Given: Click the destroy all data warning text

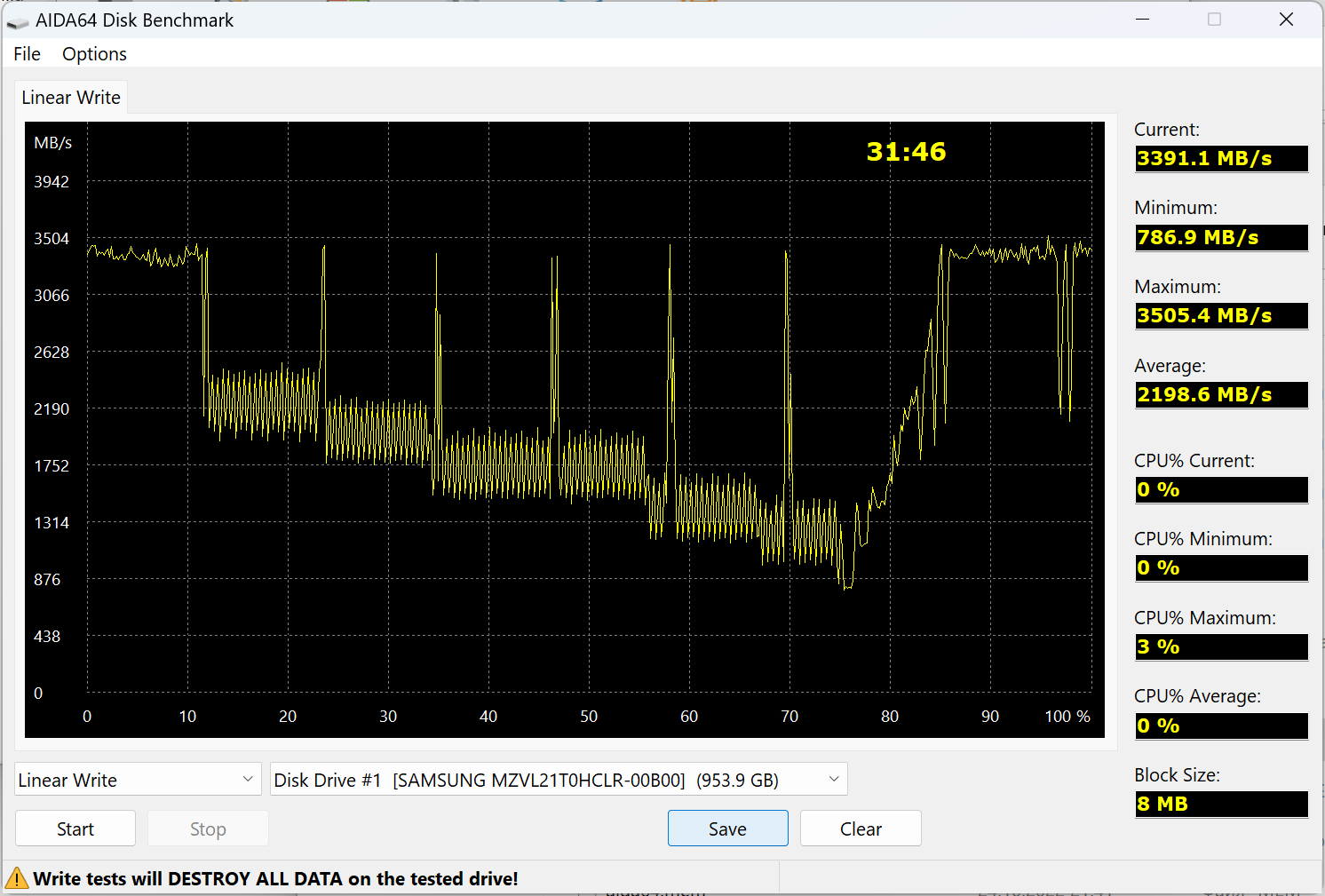Looking at the screenshot, I should pyautogui.click(x=275, y=878).
